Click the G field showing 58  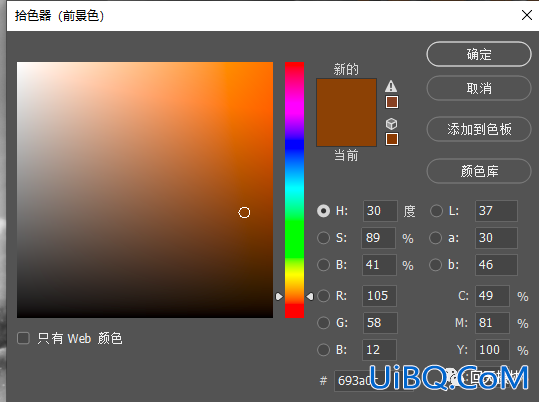[380, 323]
